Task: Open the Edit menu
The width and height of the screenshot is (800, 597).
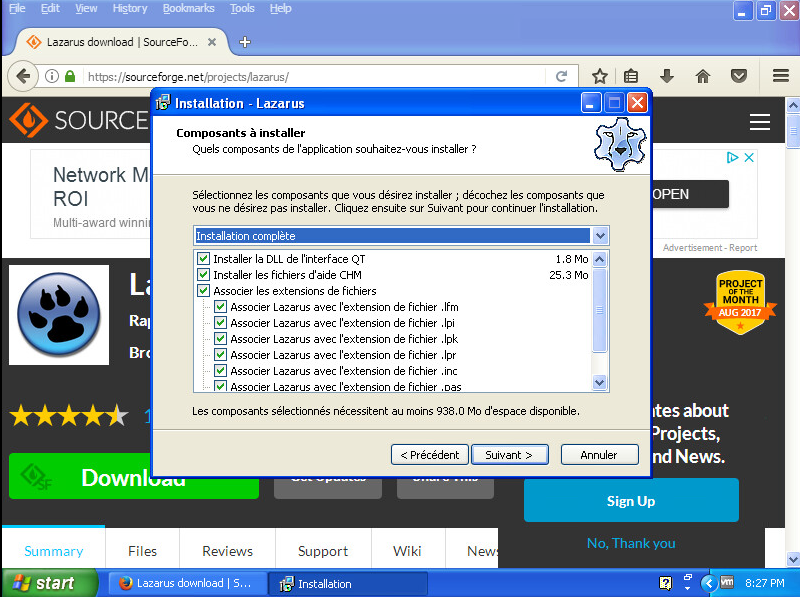Action: 50,8
